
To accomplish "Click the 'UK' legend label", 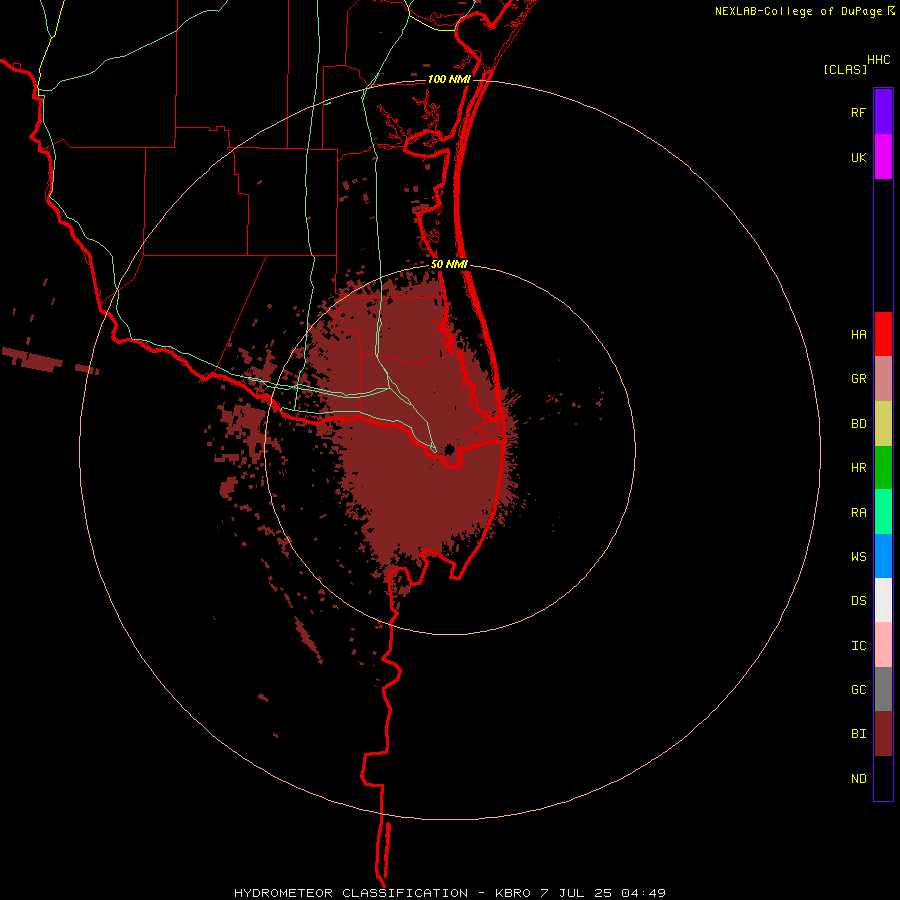I will pos(858,157).
